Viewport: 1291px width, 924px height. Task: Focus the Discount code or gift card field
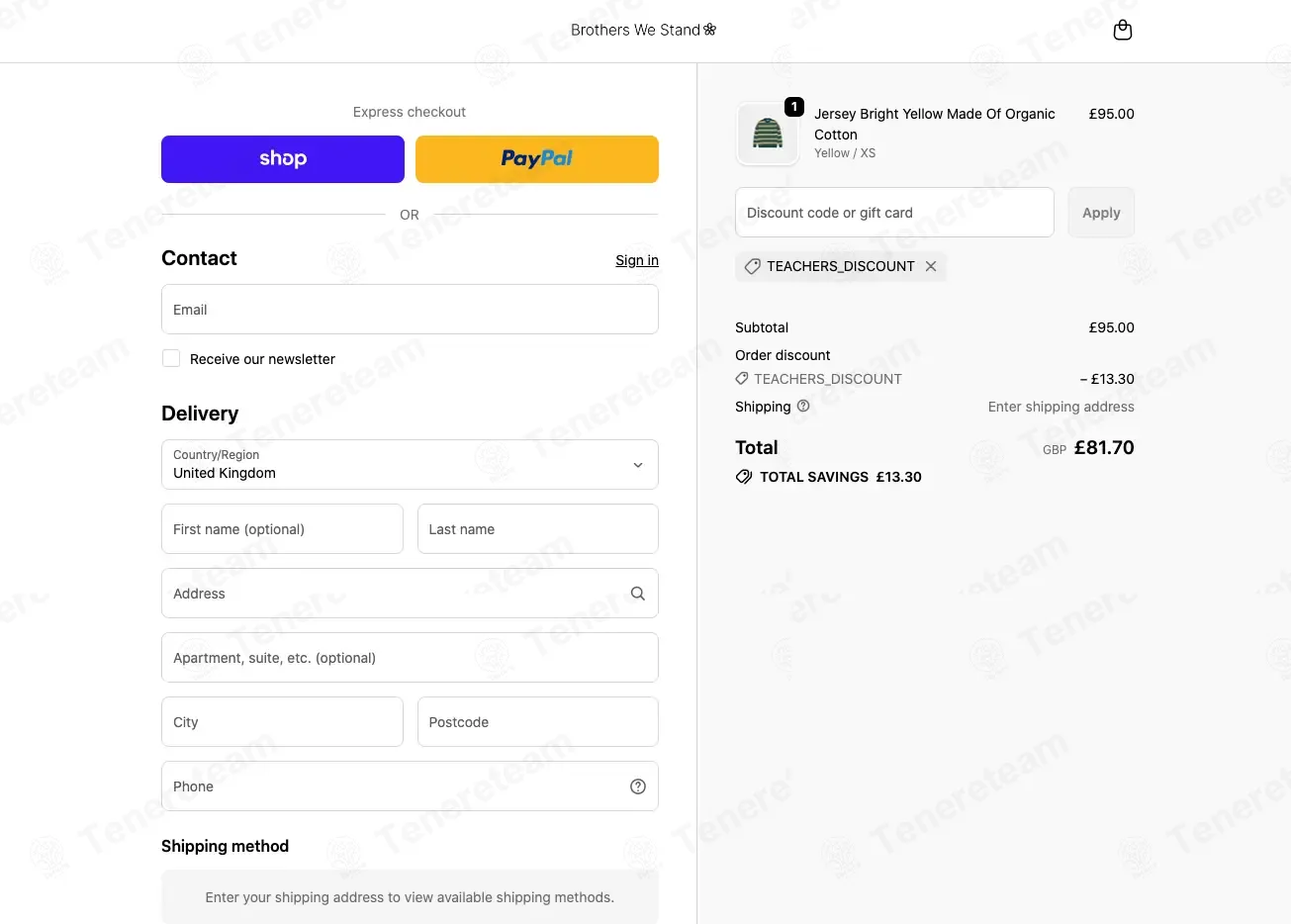coord(894,213)
